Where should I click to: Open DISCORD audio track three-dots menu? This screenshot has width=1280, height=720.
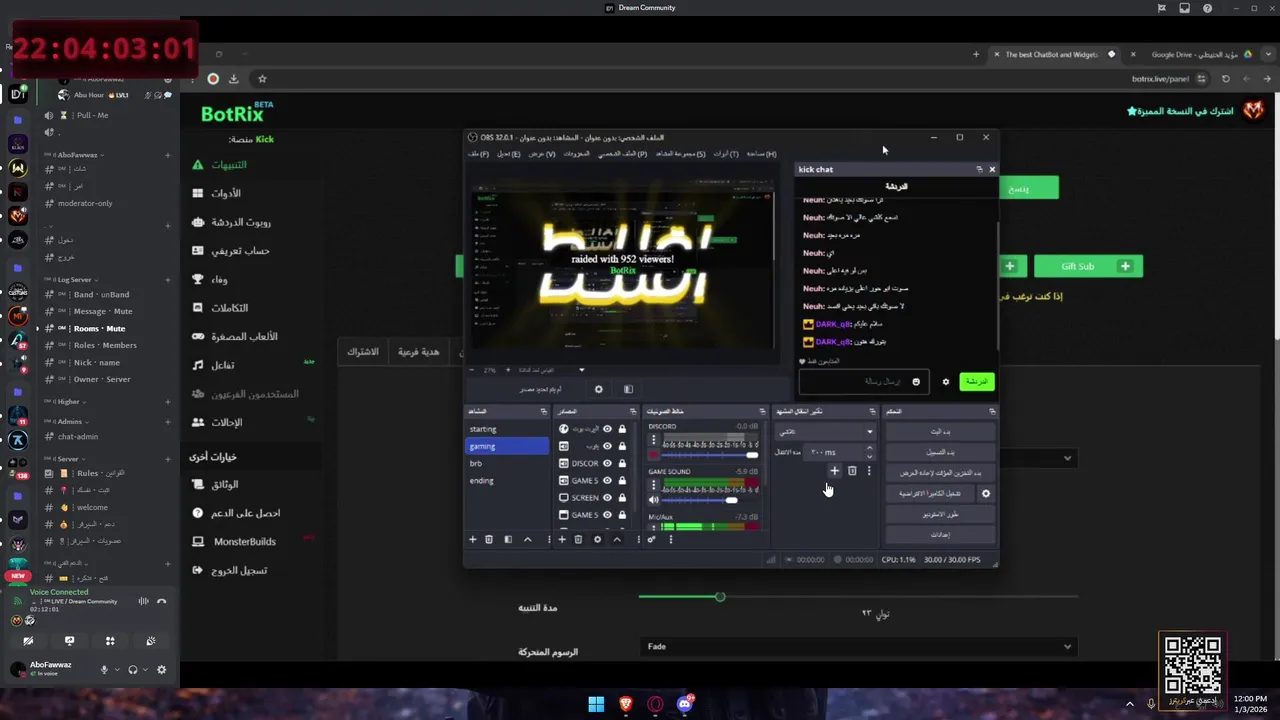(653, 441)
